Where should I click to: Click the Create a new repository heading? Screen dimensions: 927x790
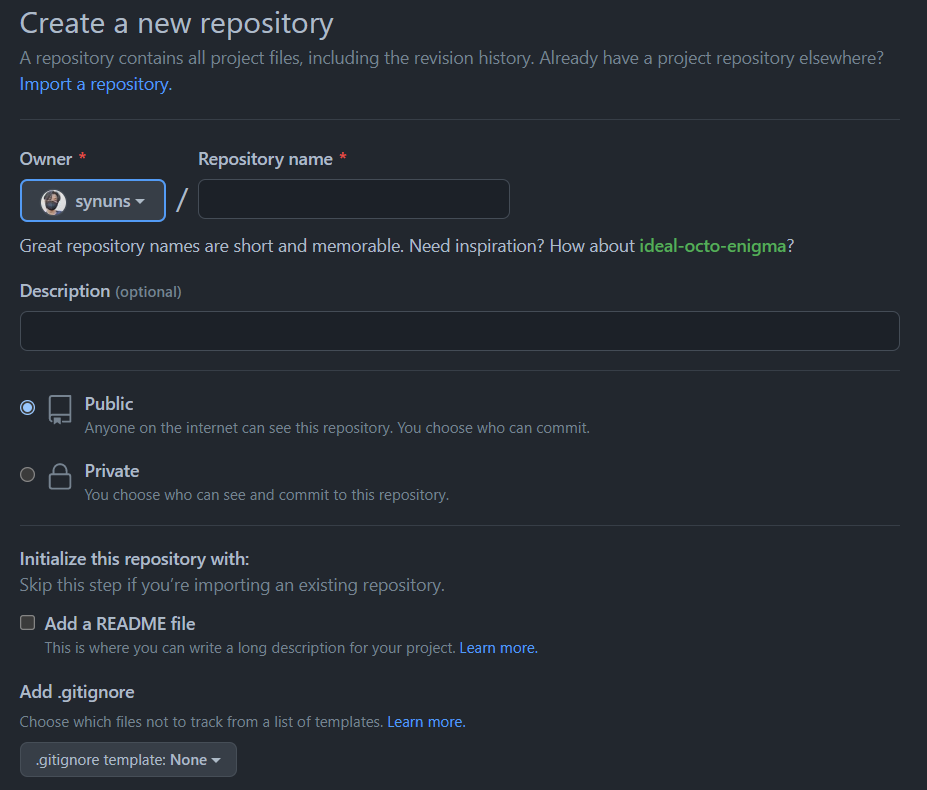pos(176,24)
